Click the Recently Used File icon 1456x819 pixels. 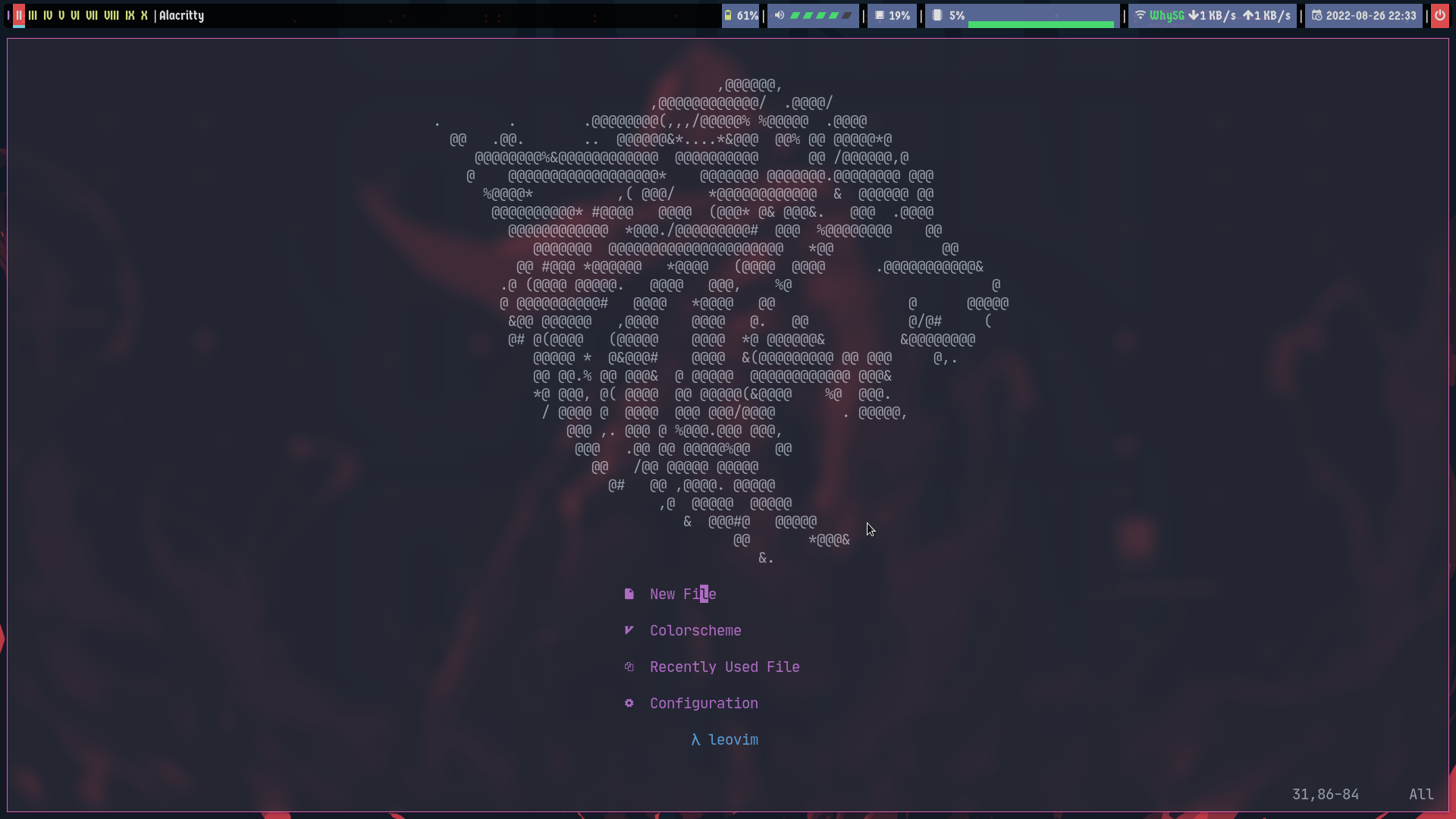click(629, 667)
